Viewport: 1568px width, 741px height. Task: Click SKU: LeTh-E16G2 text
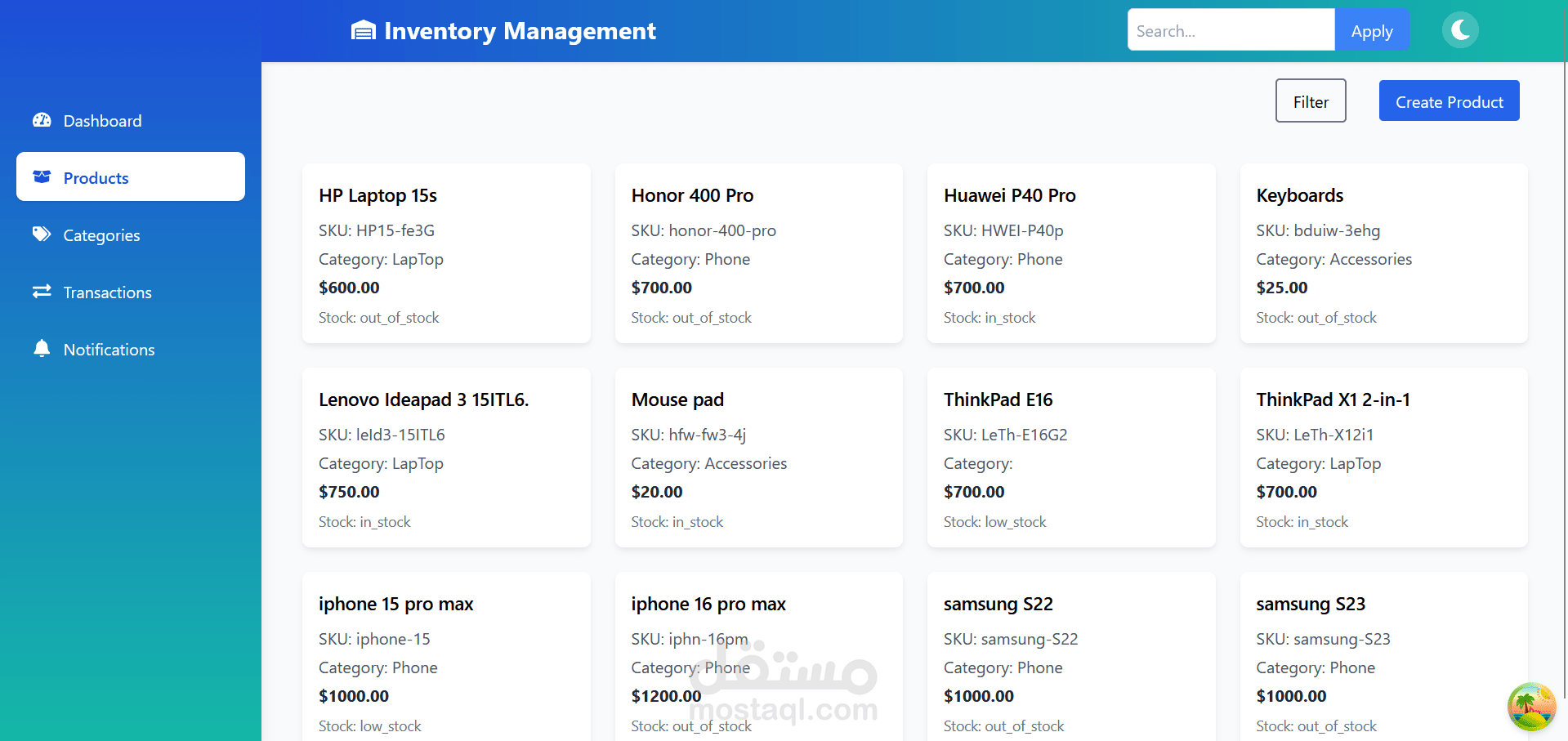click(1005, 435)
